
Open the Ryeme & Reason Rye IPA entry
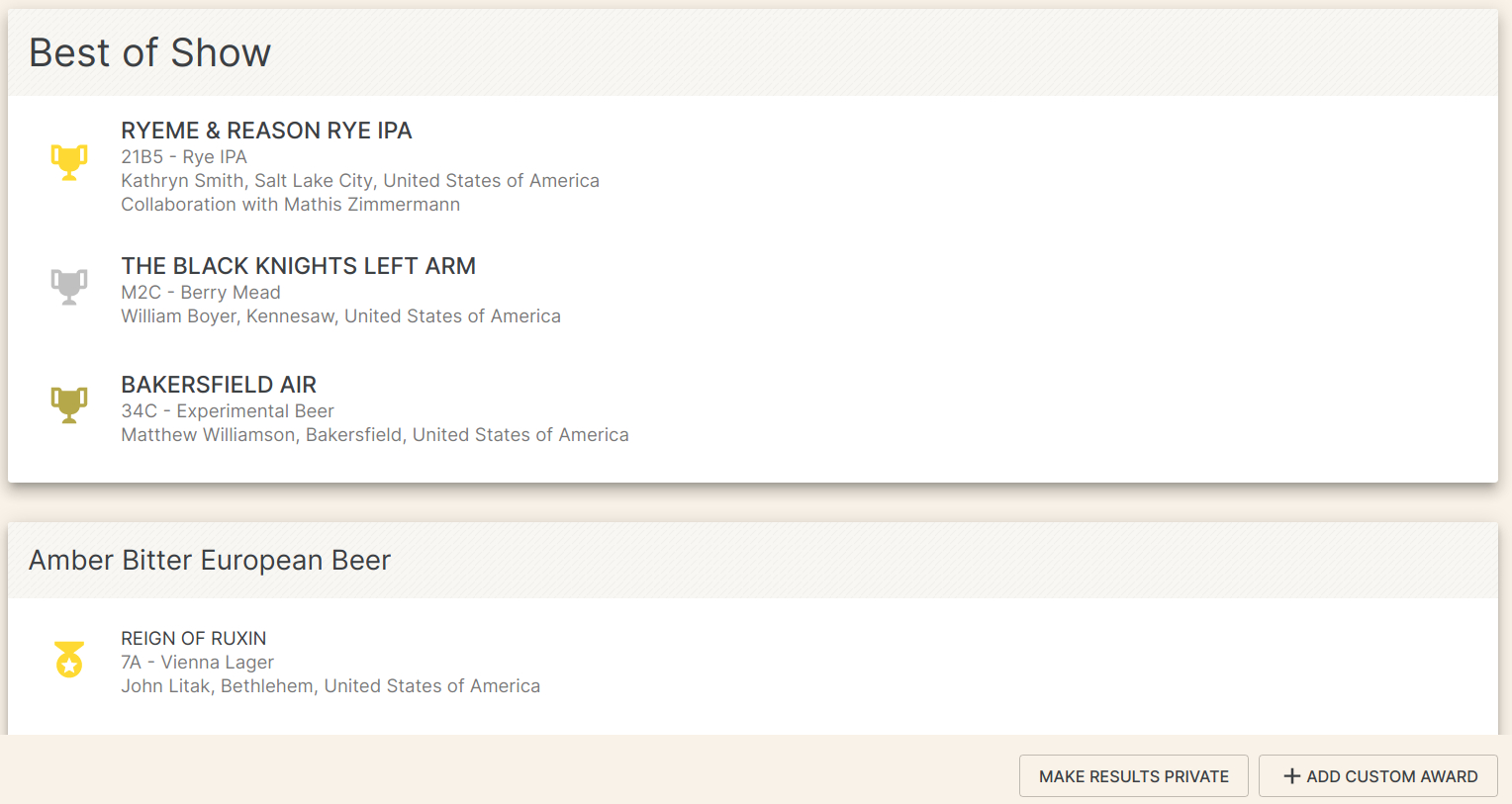pyautogui.click(x=266, y=131)
